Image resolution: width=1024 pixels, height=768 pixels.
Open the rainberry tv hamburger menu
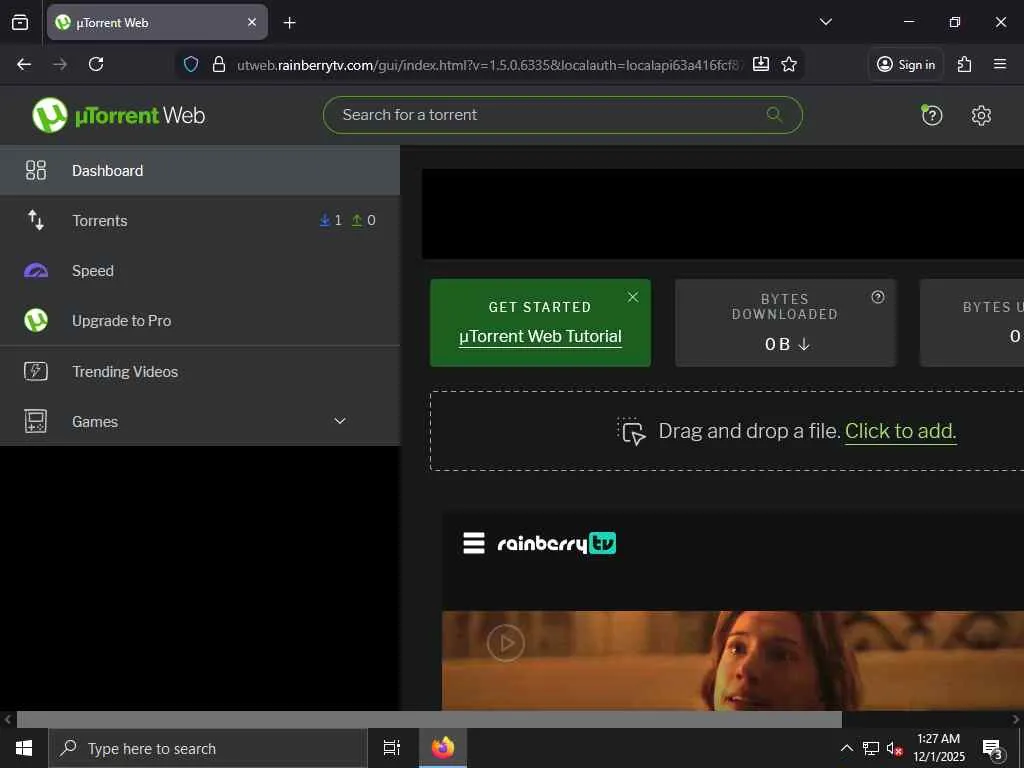pos(474,543)
